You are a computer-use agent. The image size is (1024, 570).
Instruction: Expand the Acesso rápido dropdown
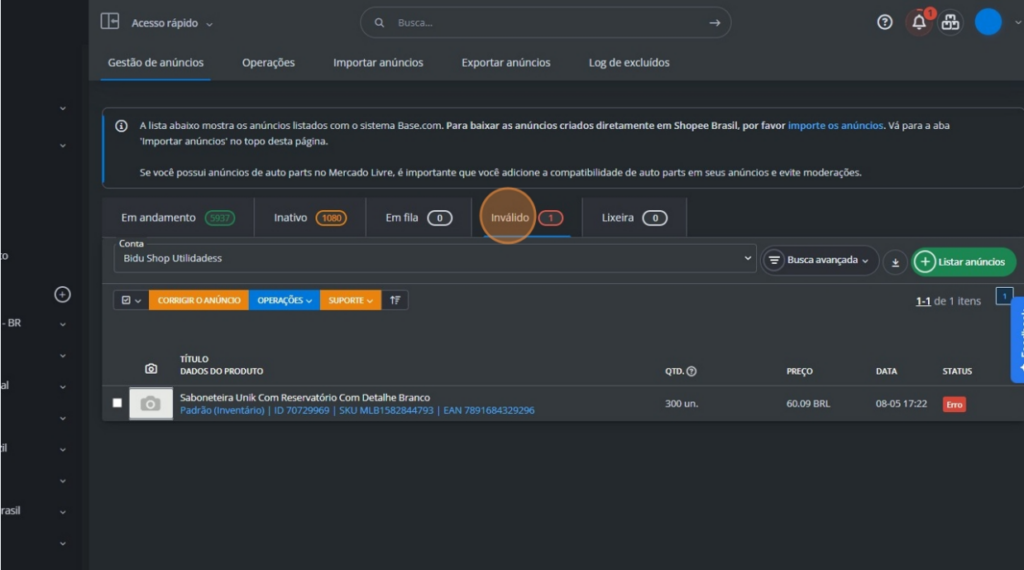172,23
